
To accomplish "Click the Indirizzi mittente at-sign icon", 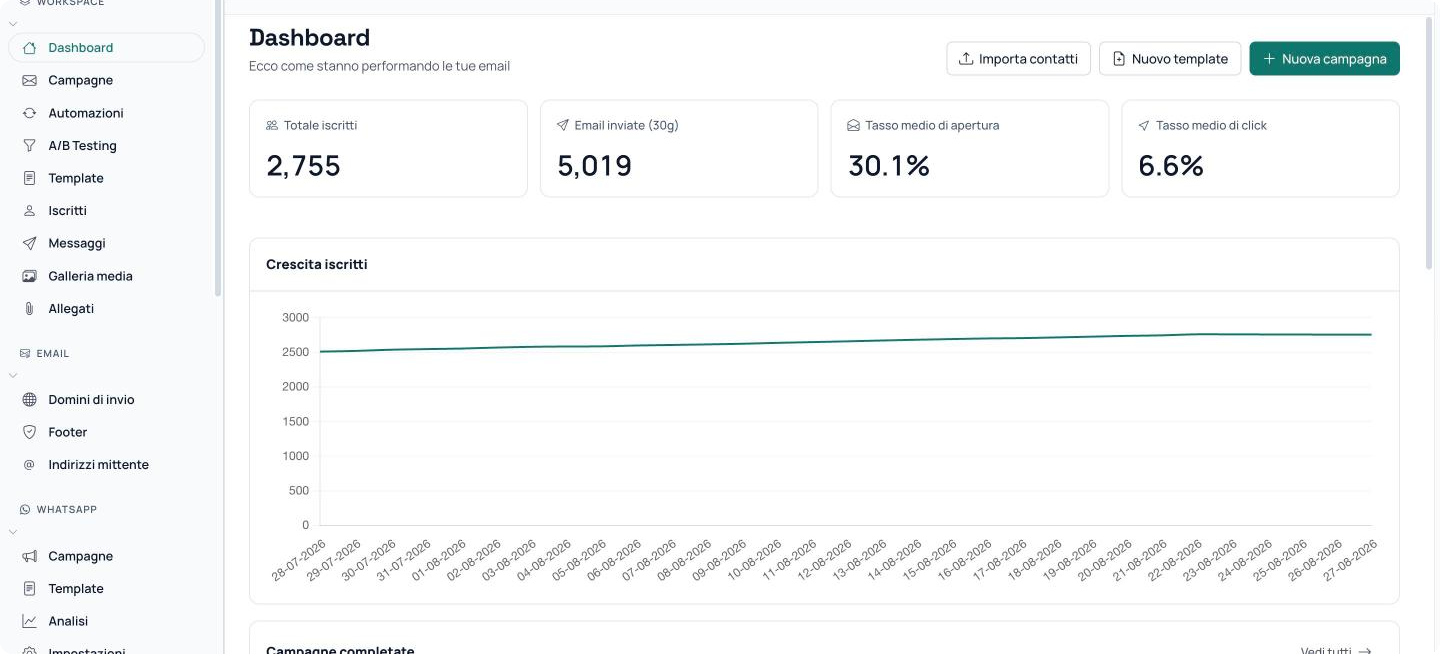I will tap(29, 465).
